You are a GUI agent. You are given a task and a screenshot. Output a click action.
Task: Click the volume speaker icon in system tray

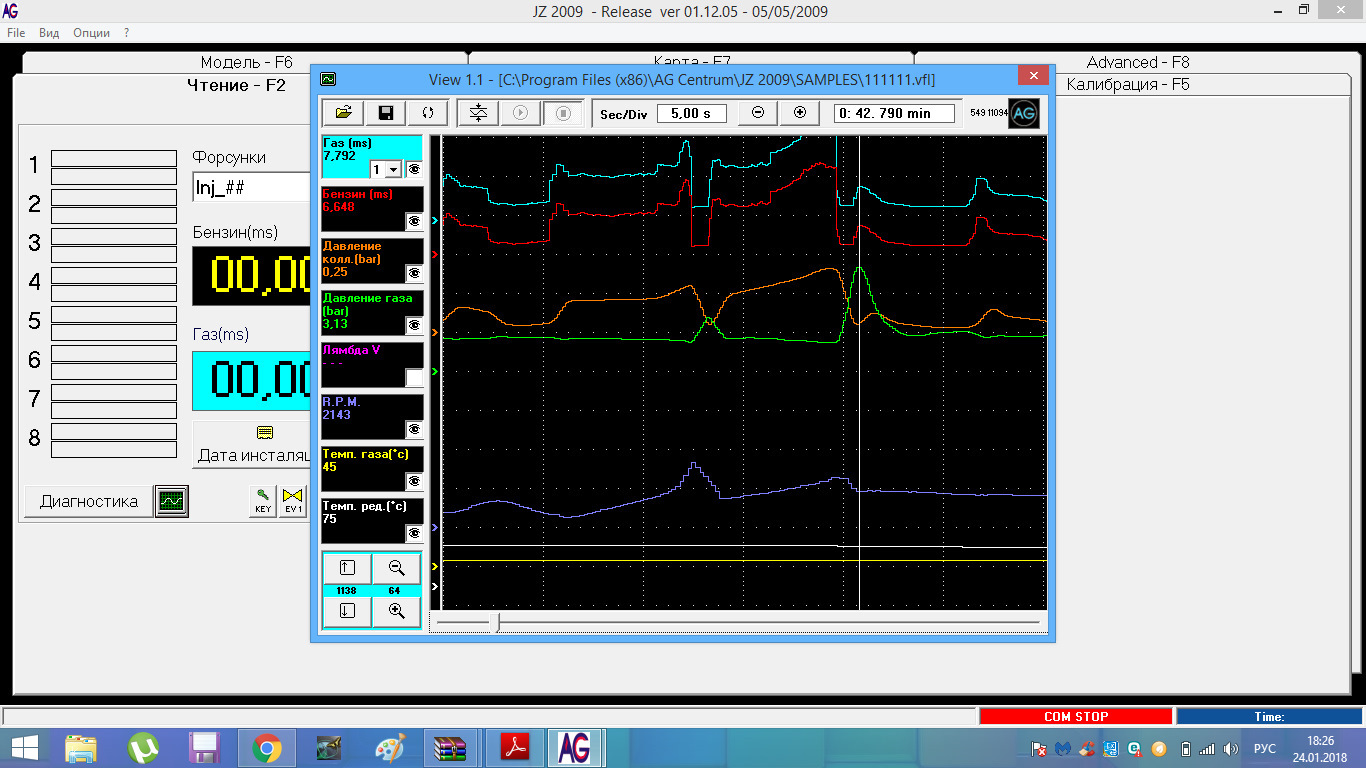[x=1232, y=748]
